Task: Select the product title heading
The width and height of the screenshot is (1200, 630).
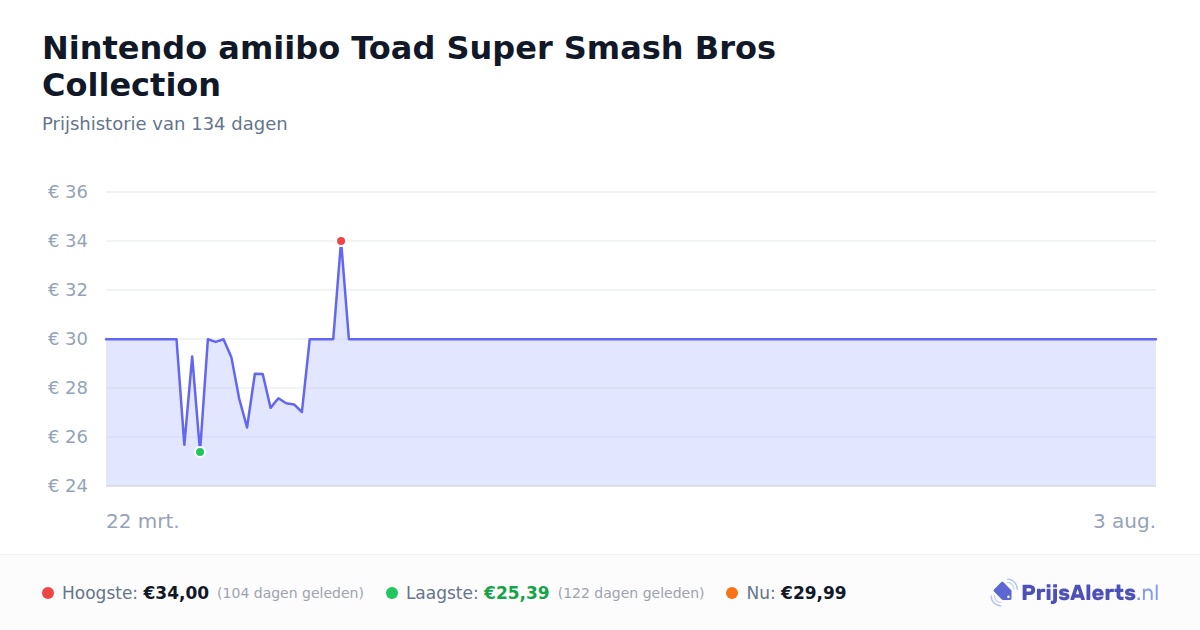Action: [x=409, y=66]
